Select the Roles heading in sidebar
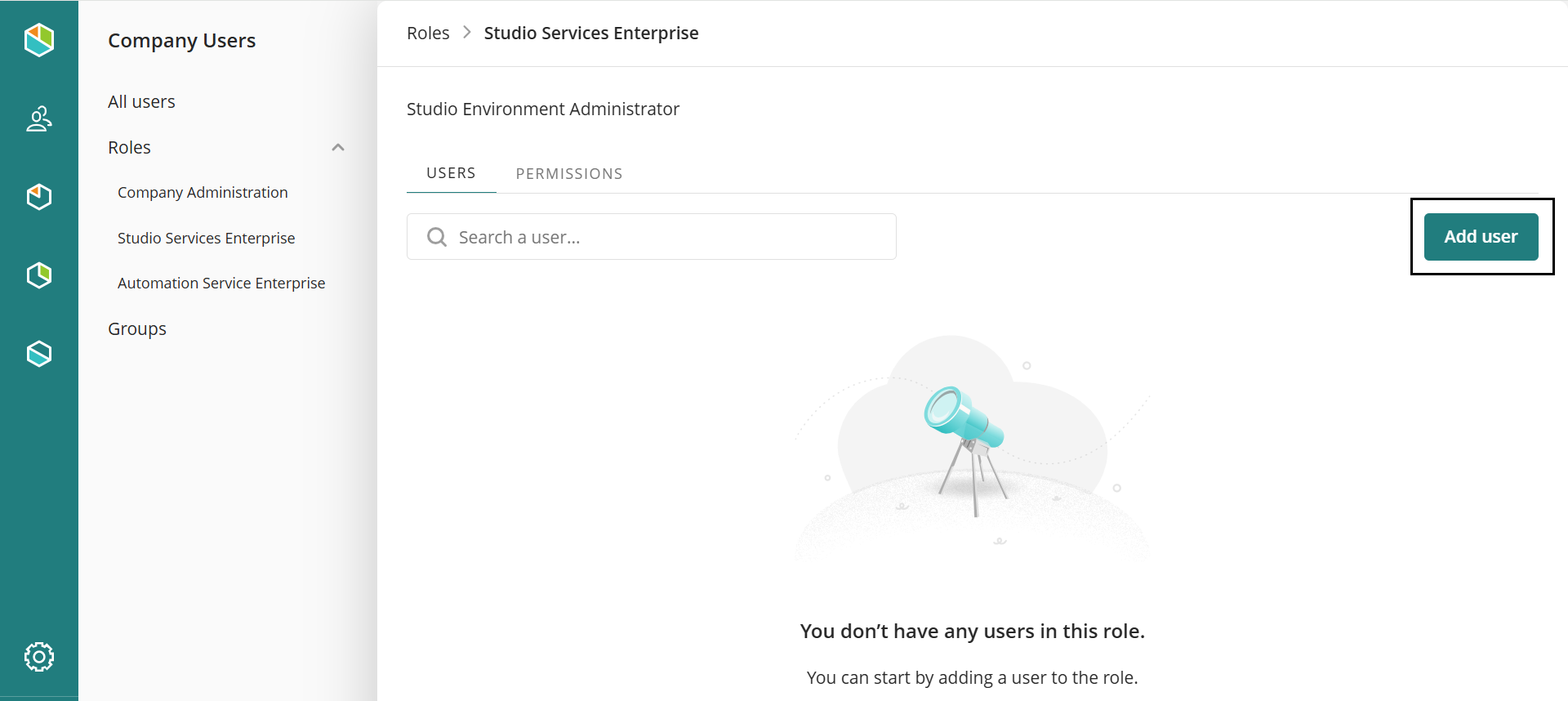1568x701 pixels. coord(129,148)
